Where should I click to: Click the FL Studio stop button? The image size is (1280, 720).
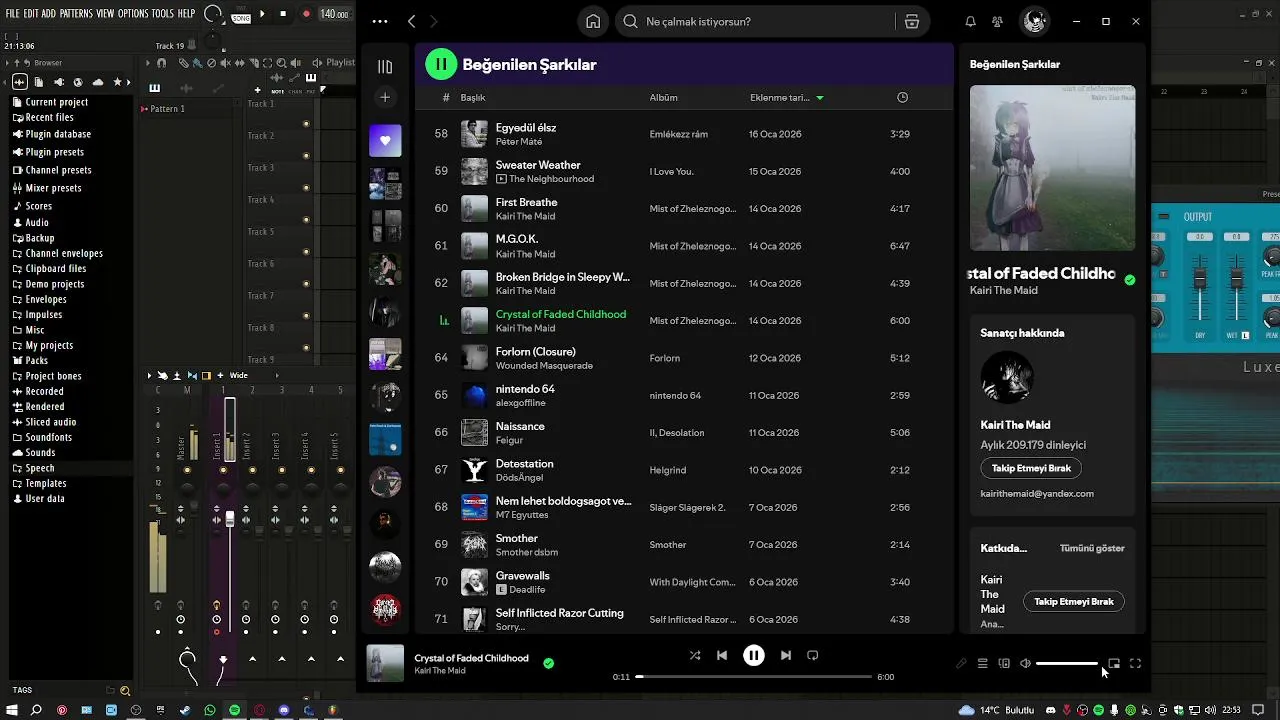(283, 14)
